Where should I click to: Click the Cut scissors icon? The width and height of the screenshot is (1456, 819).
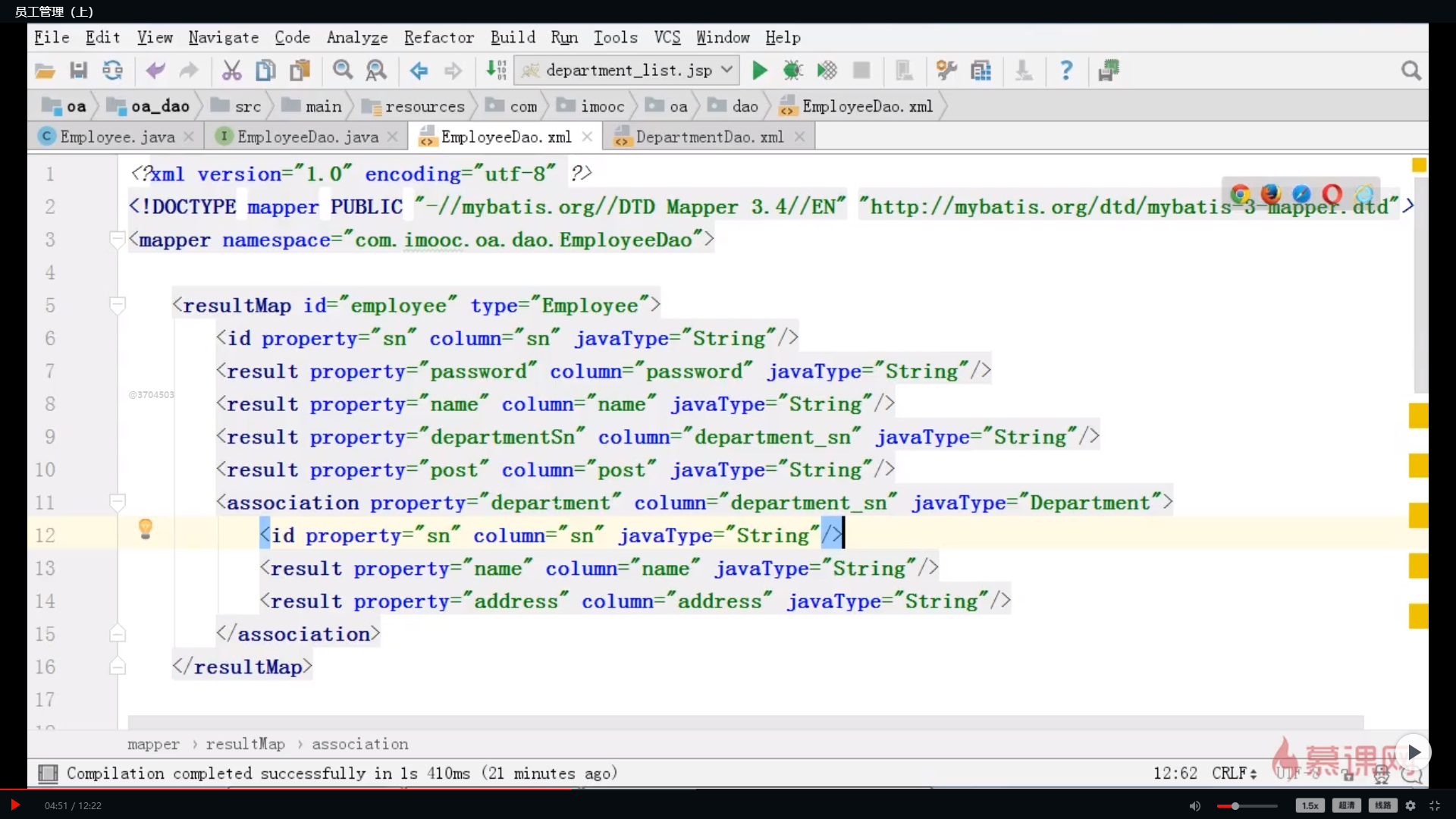tap(231, 71)
